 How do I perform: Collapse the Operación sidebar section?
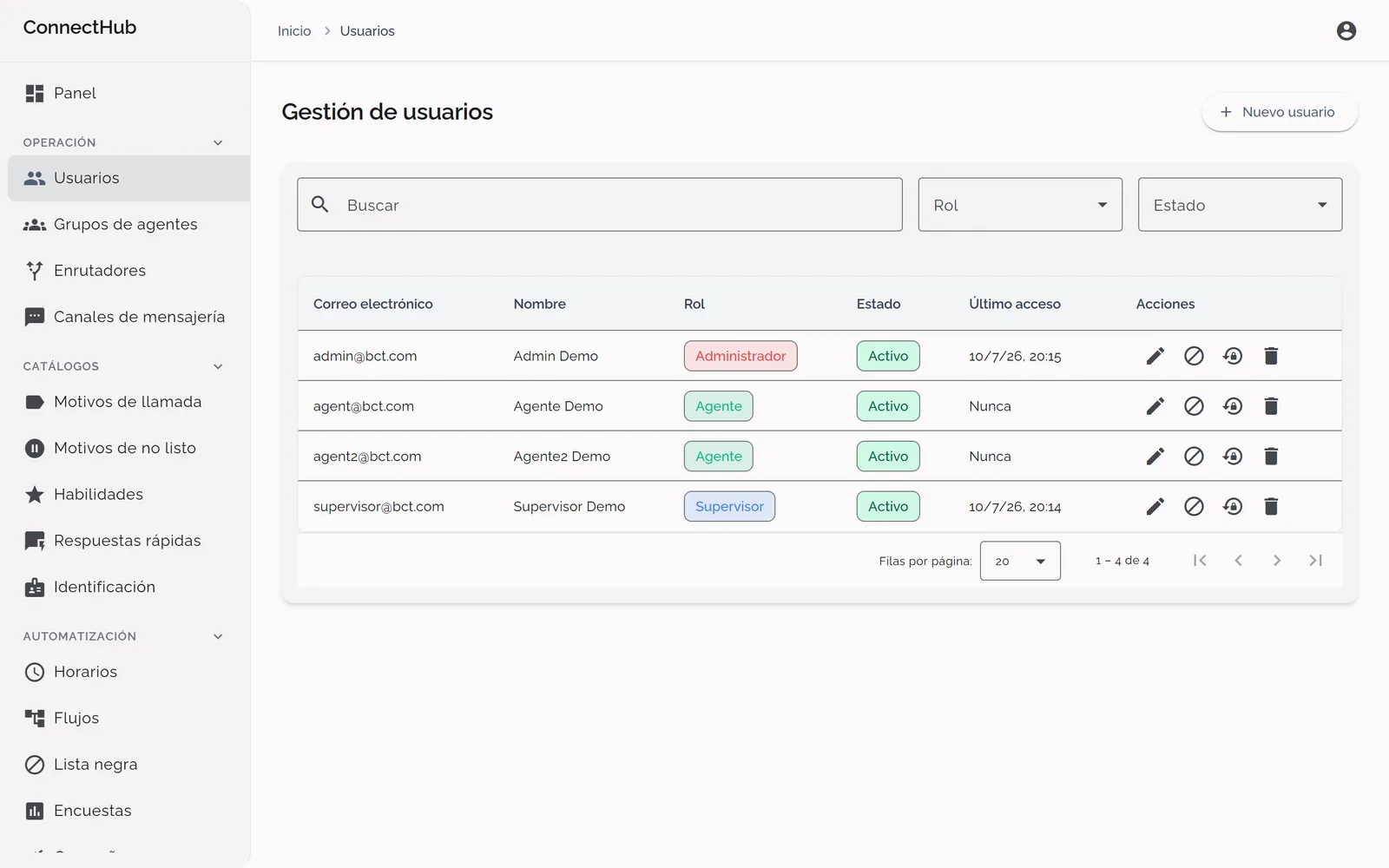pyautogui.click(x=218, y=142)
